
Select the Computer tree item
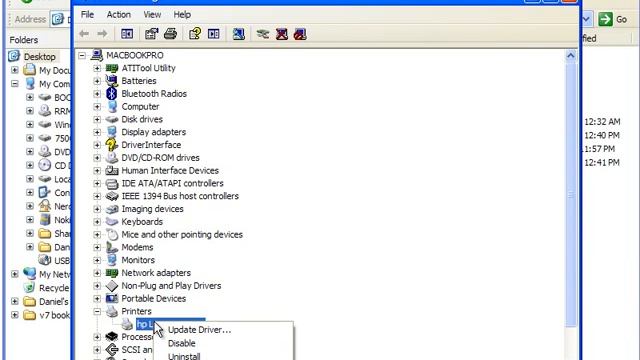(140, 107)
